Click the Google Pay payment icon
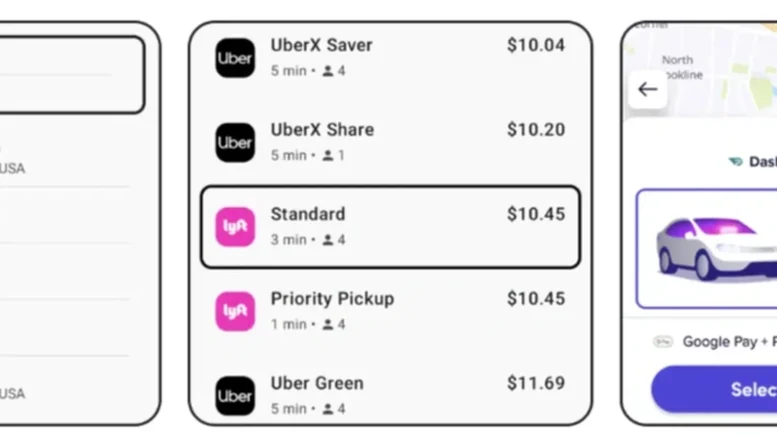Screen dimensions: 777x437 [663, 342]
